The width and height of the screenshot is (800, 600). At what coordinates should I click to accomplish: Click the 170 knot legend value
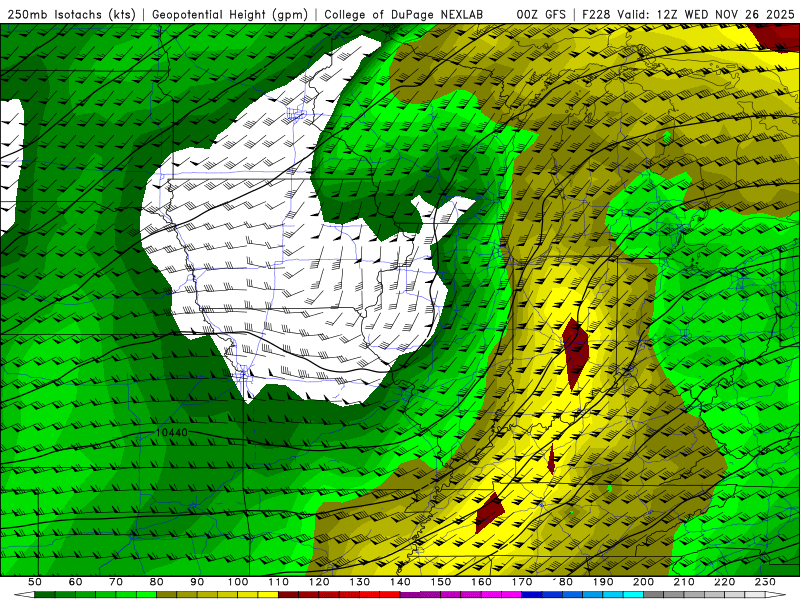[521, 582]
